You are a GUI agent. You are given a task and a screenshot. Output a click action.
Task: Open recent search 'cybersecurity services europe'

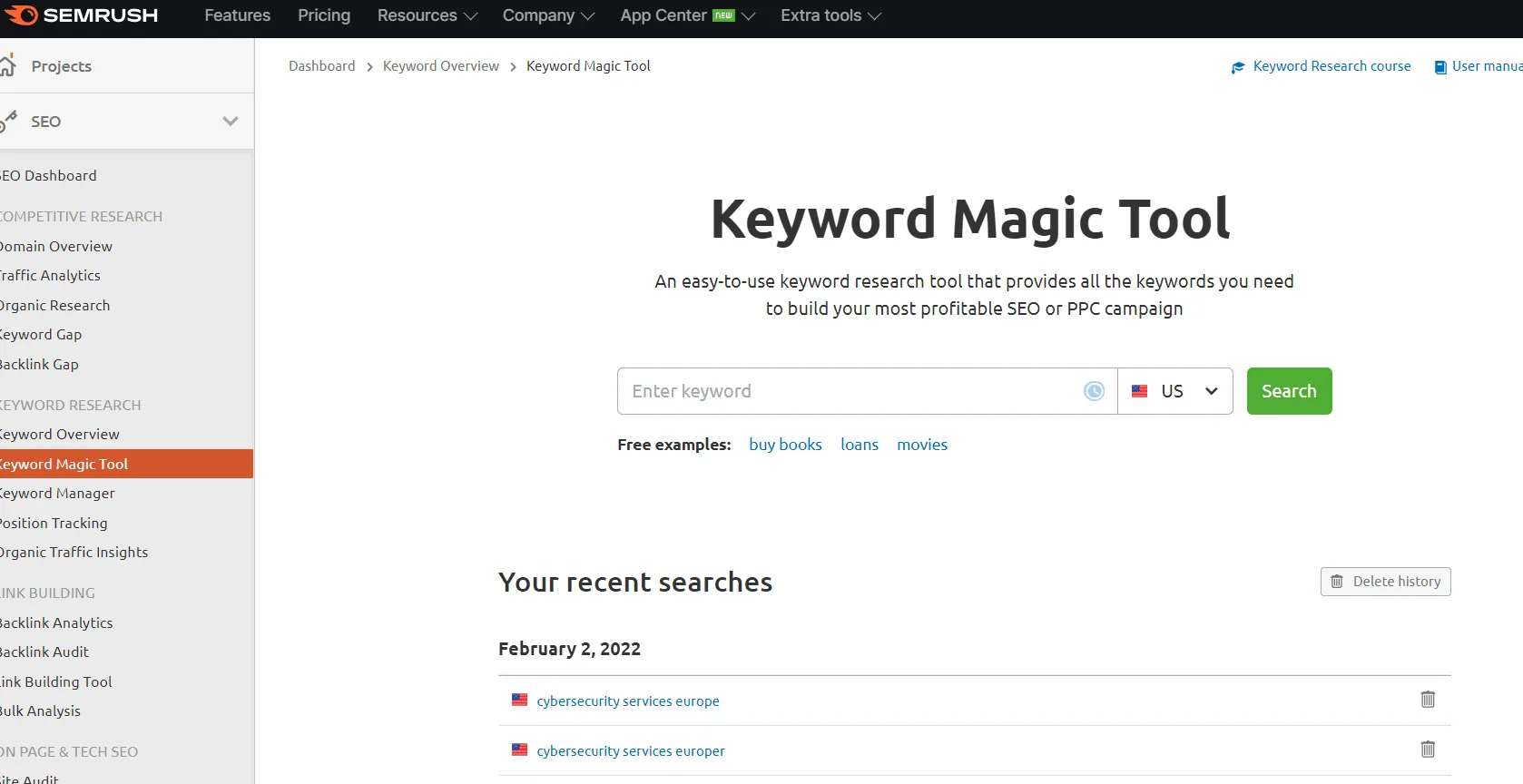[x=628, y=701]
